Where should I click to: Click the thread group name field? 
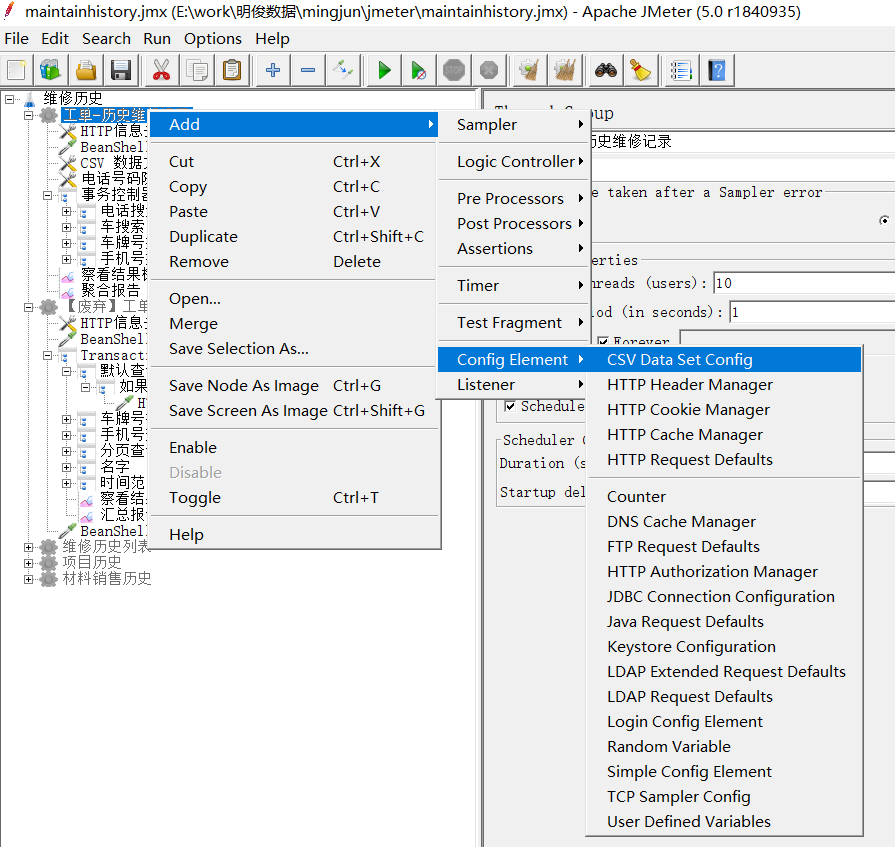point(743,141)
